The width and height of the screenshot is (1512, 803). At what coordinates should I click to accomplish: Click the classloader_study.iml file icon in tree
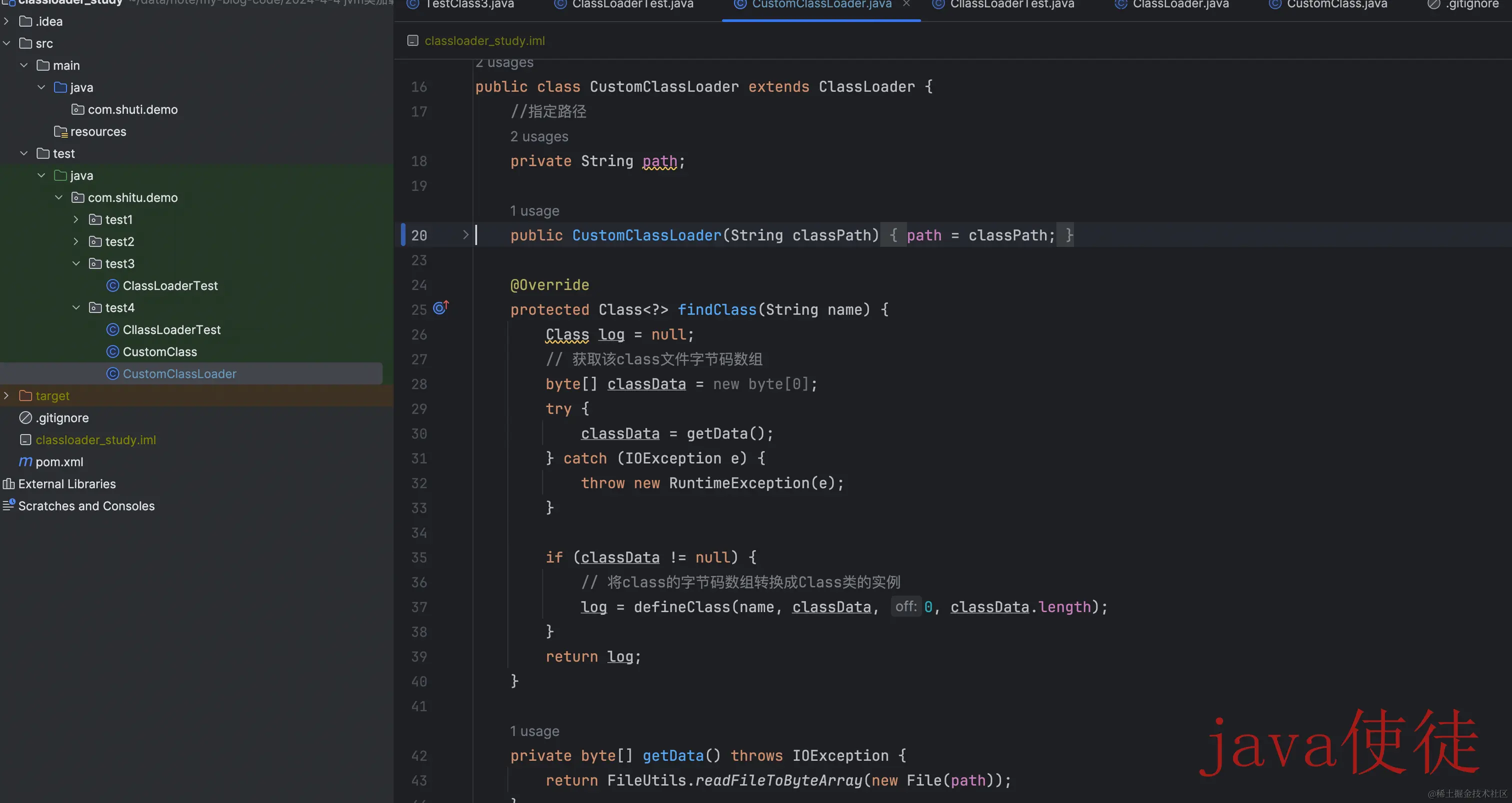point(26,439)
